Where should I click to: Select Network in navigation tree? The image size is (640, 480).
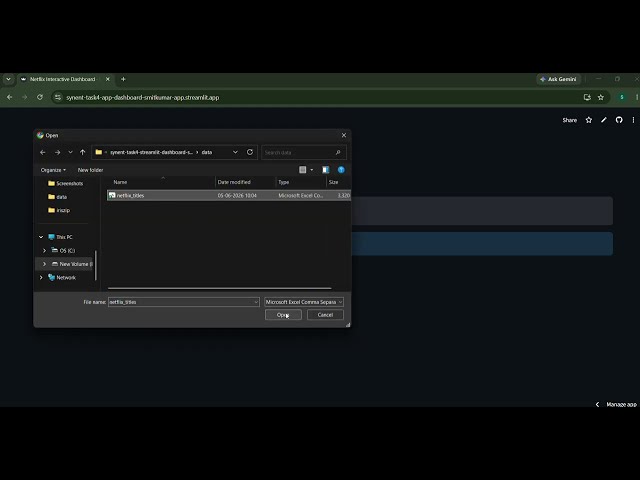tap(62, 278)
